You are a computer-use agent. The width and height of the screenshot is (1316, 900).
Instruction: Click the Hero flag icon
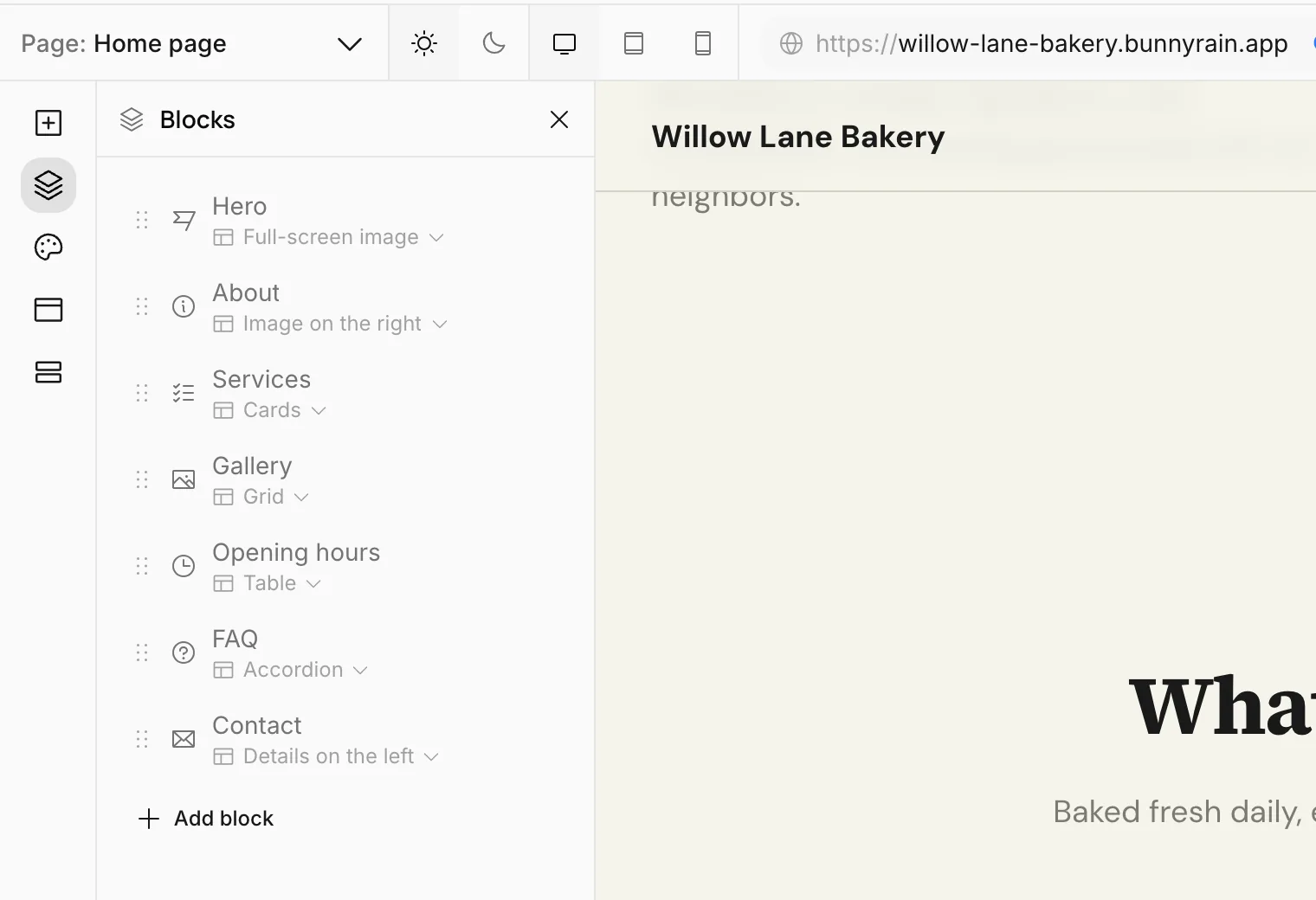[x=184, y=220]
